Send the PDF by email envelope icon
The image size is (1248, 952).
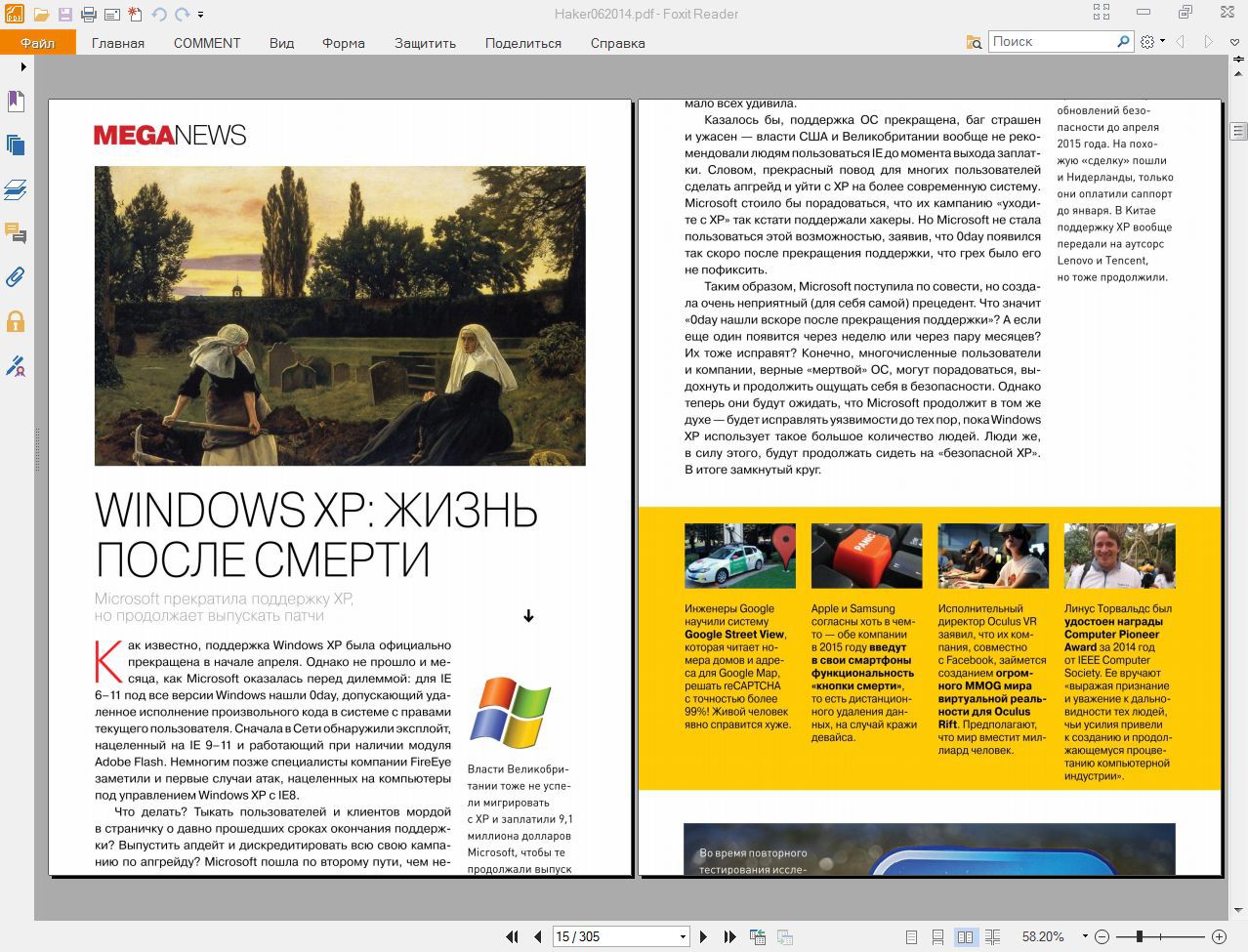(111, 15)
